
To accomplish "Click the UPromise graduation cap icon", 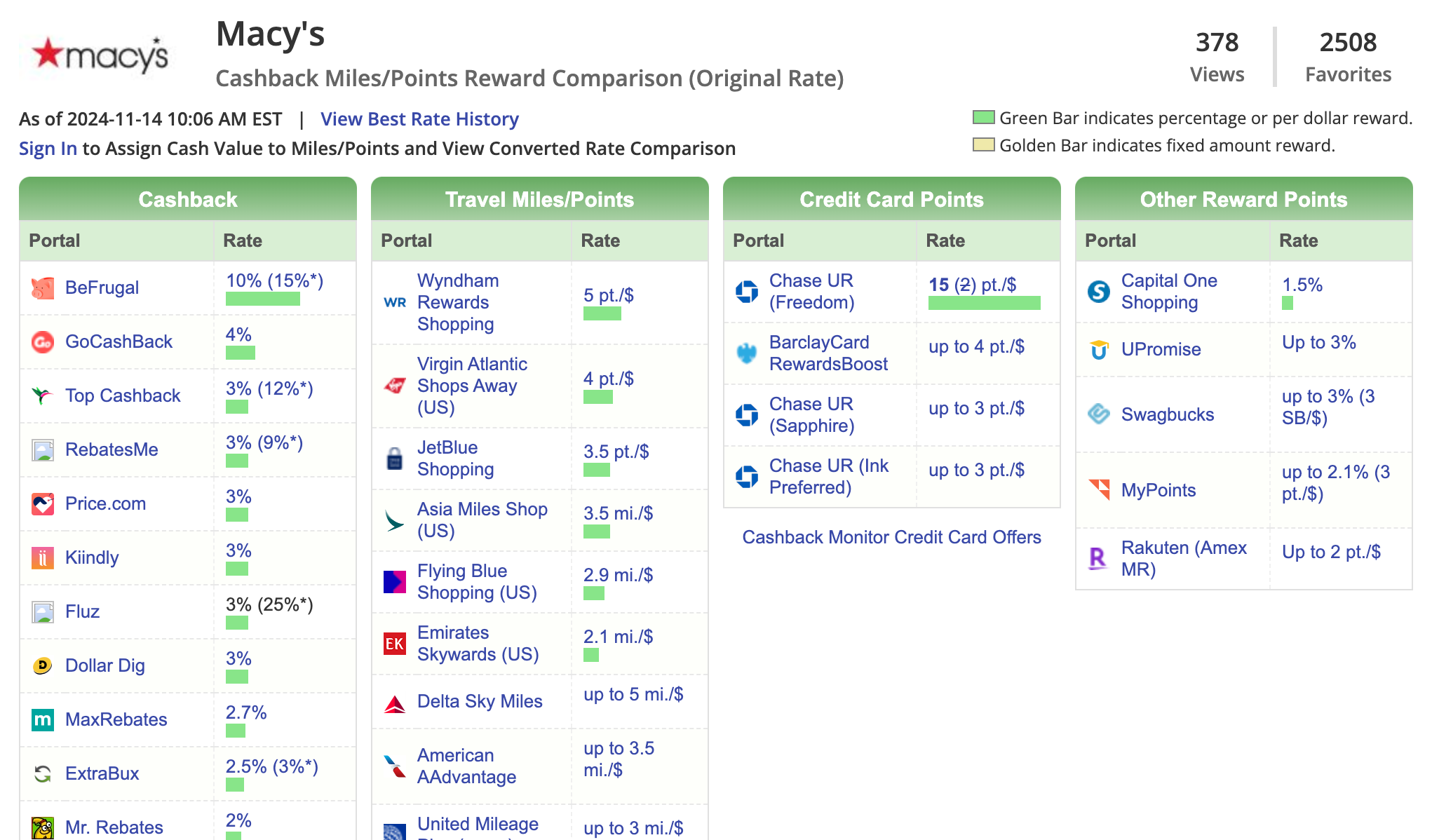I will [x=1099, y=350].
